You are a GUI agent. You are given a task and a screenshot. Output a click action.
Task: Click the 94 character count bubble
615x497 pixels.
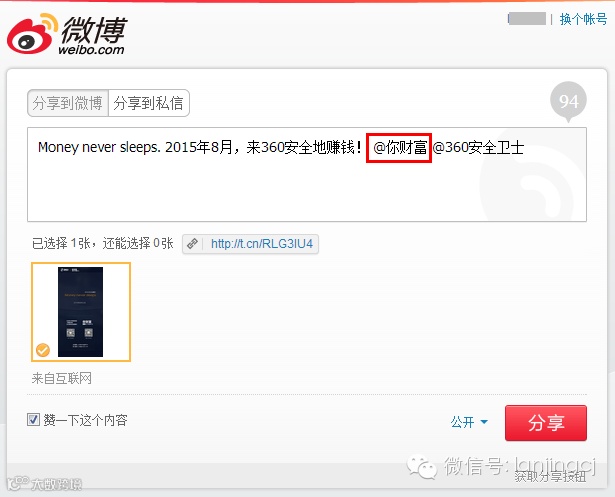pos(568,102)
